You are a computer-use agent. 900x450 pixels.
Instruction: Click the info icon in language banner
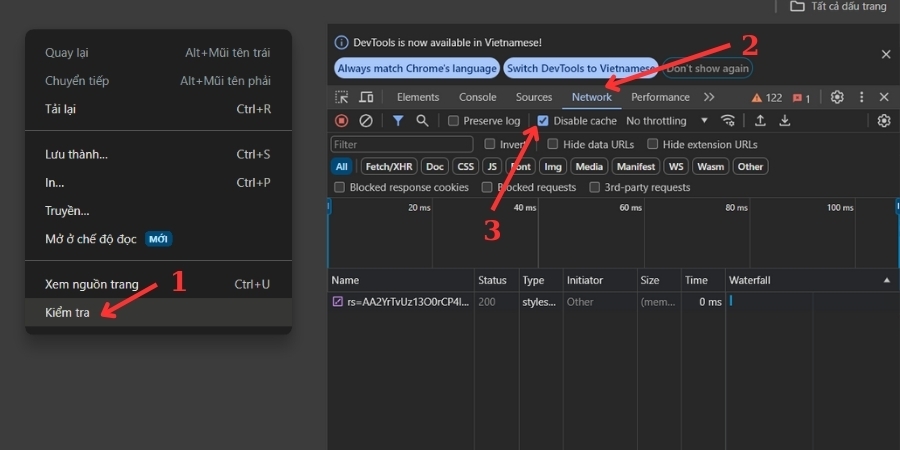coord(342,42)
